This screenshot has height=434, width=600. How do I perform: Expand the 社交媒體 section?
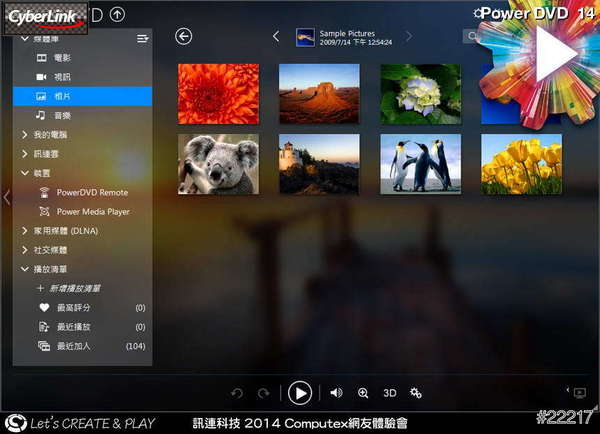click(25, 250)
